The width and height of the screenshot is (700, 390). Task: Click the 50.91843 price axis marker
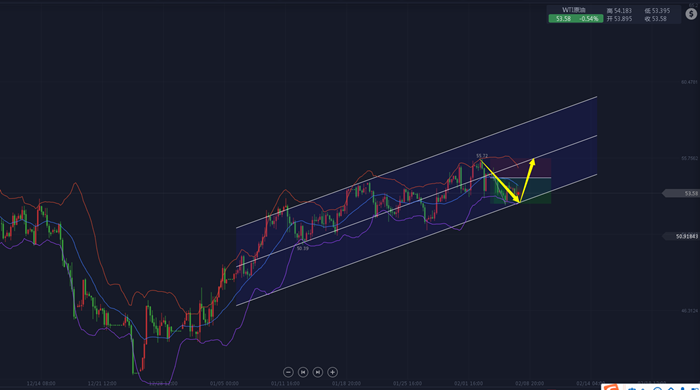click(x=681, y=236)
